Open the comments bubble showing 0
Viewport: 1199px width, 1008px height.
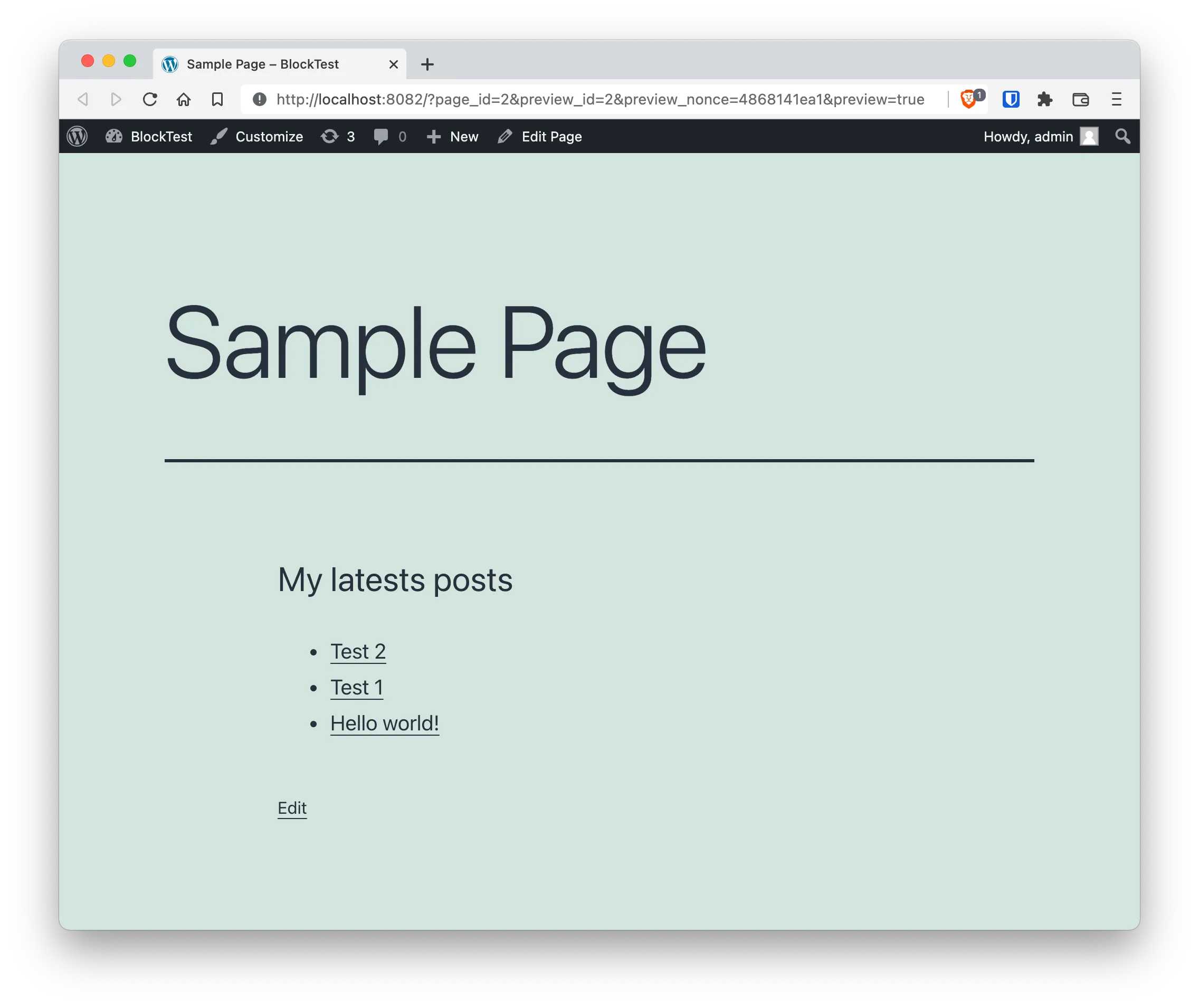pyautogui.click(x=390, y=137)
